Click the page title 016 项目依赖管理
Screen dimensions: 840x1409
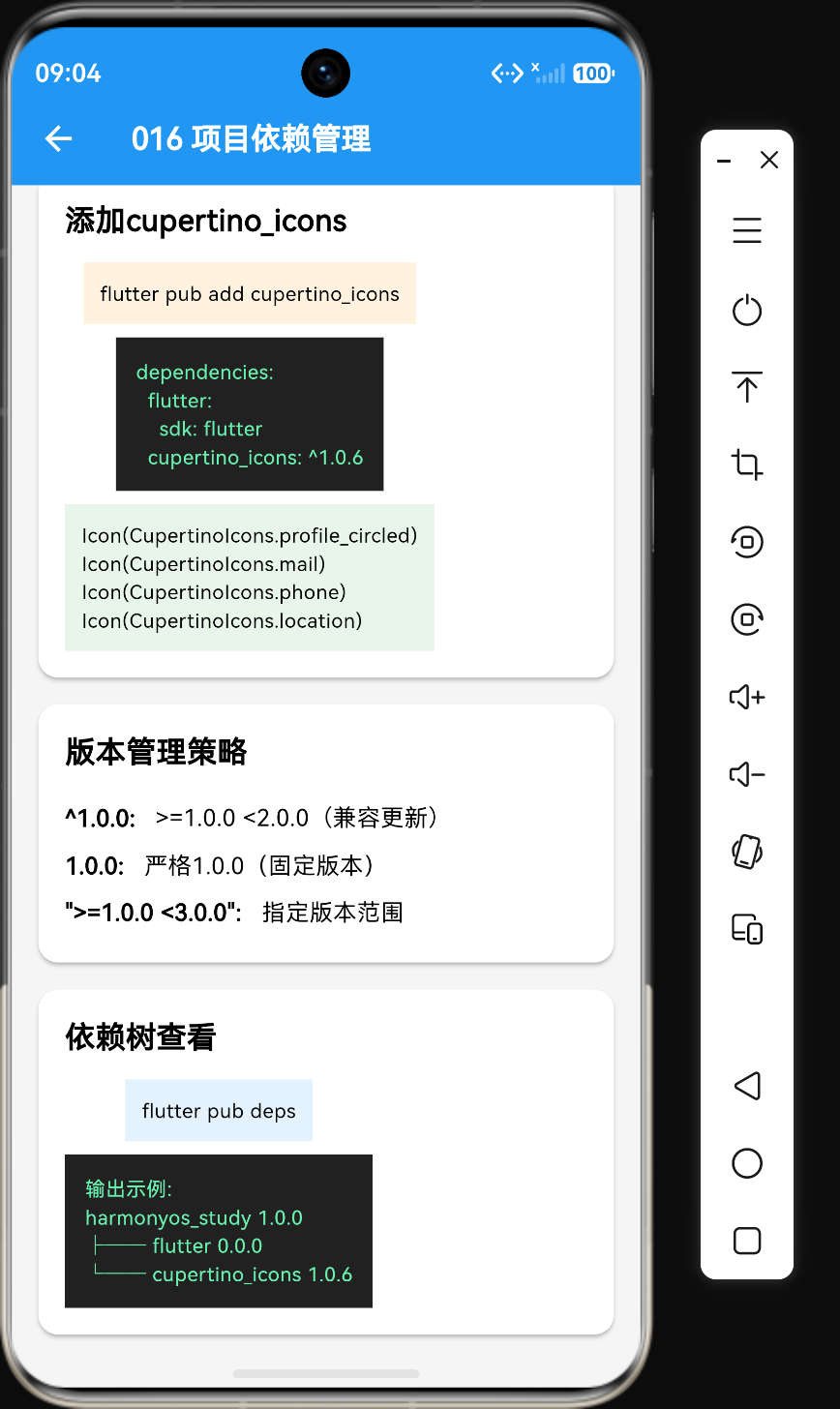point(252,139)
